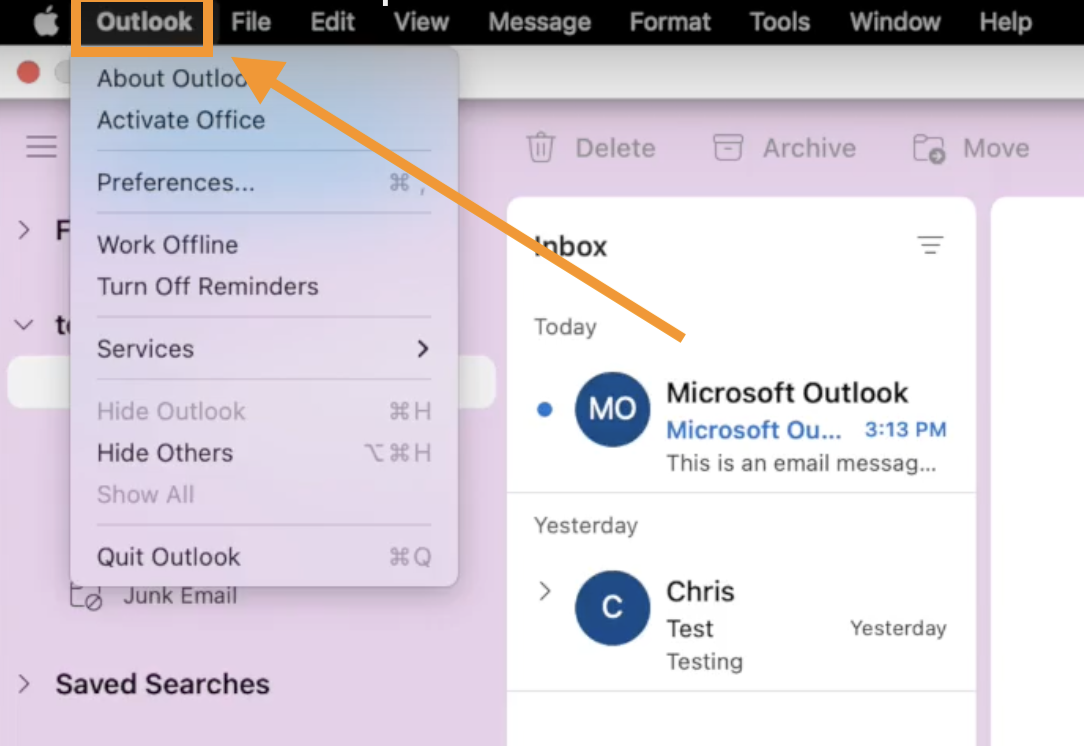Click the Archive button label
This screenshot has width=1084, height=746.
809,148
